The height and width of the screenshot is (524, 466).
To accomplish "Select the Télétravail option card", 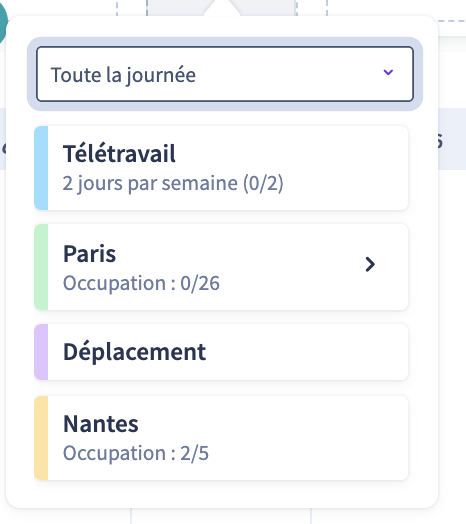I will coord(221,168).
